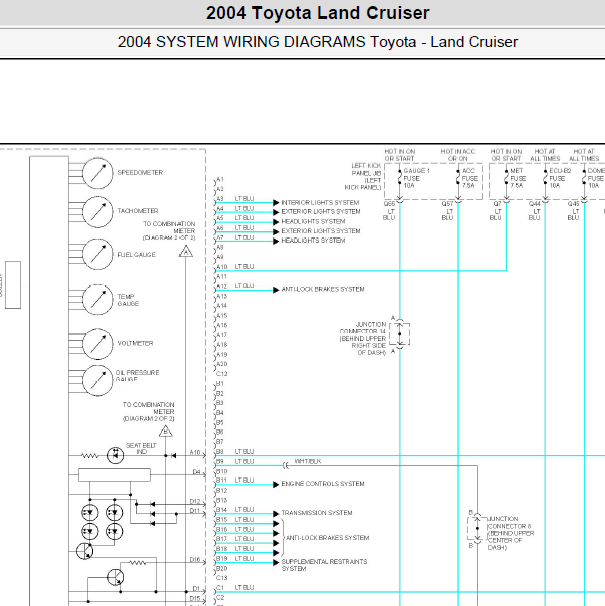Click the ECU-B2 FUSE 10A label
605x606 pixels.
coord(560,178)
